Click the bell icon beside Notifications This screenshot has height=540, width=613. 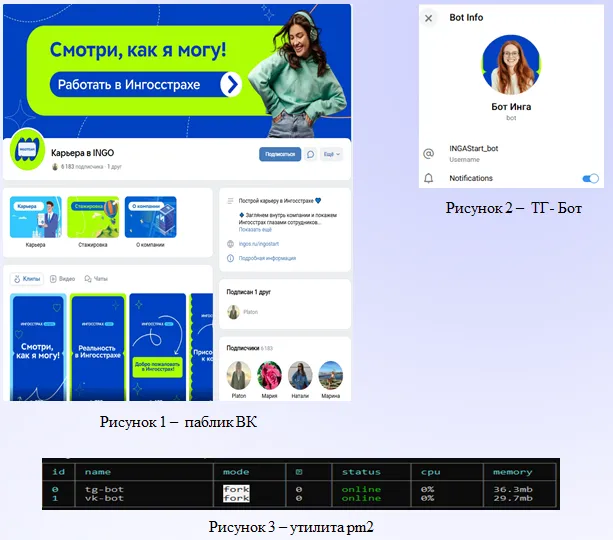tap(429, 178)
